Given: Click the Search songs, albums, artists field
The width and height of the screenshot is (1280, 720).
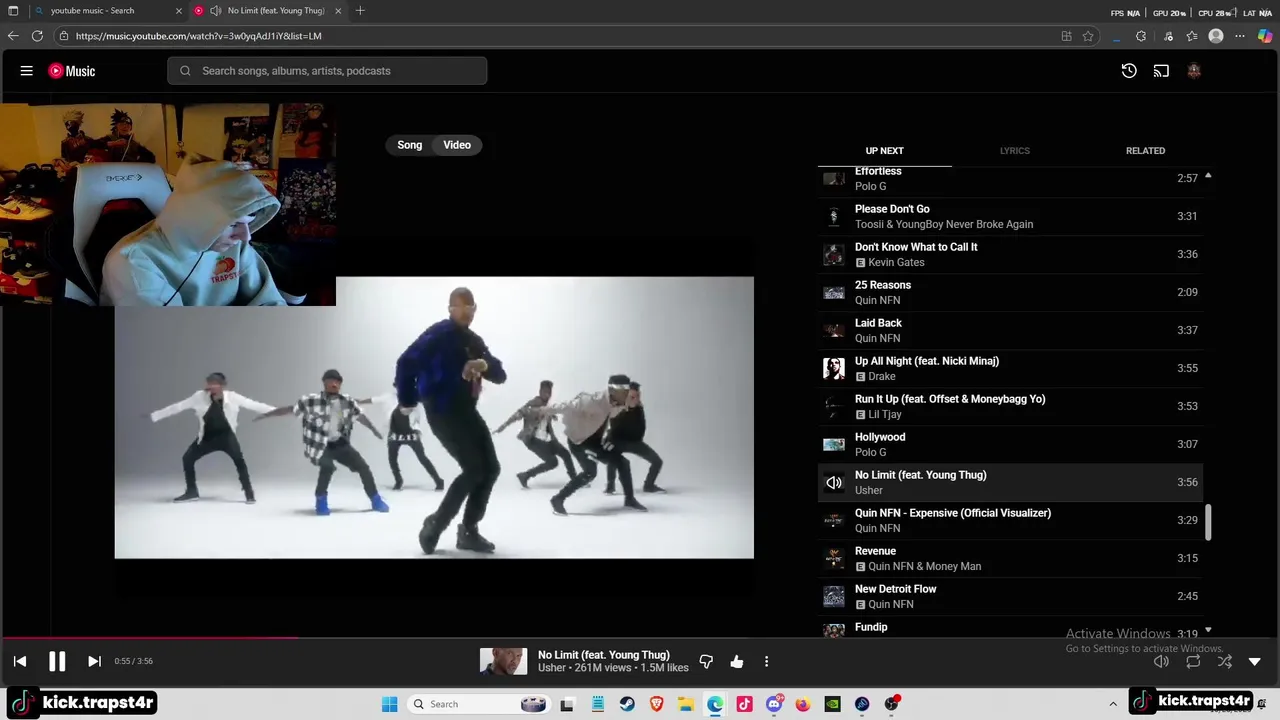Looking at the screenshot, I should pyautogui.click(x=327, y=71).
